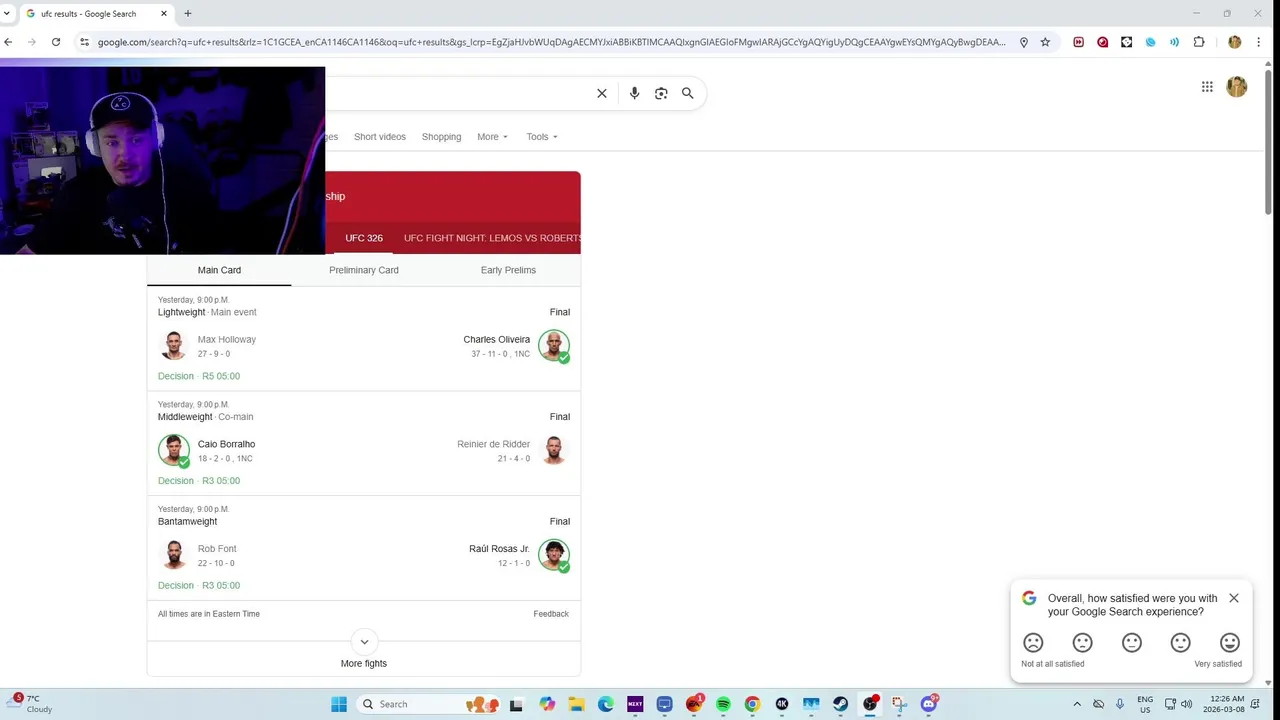Reload the page in Chrome
The image size is (1280, 720).
pos(56,42)
